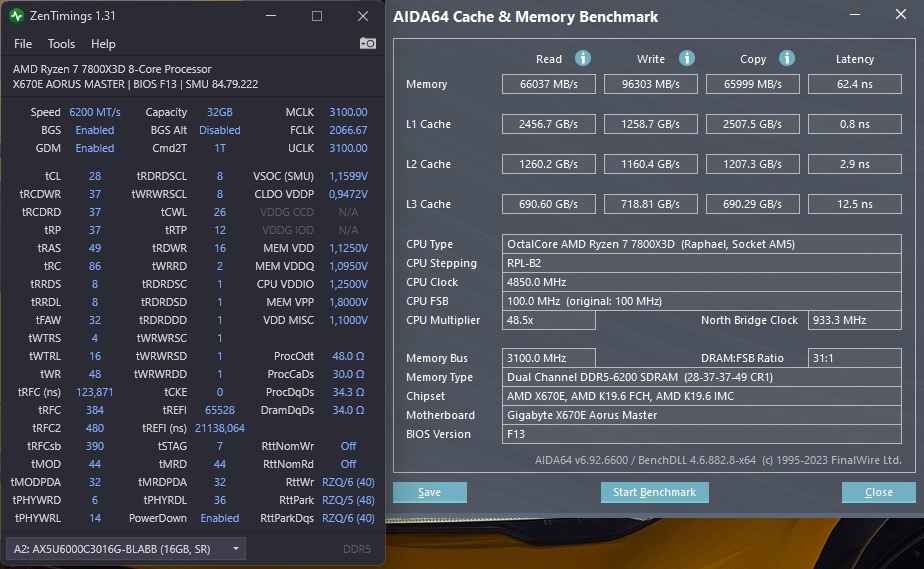
Task: Minimize the AIDA64 benchmark window
Action: click(852, 16)
